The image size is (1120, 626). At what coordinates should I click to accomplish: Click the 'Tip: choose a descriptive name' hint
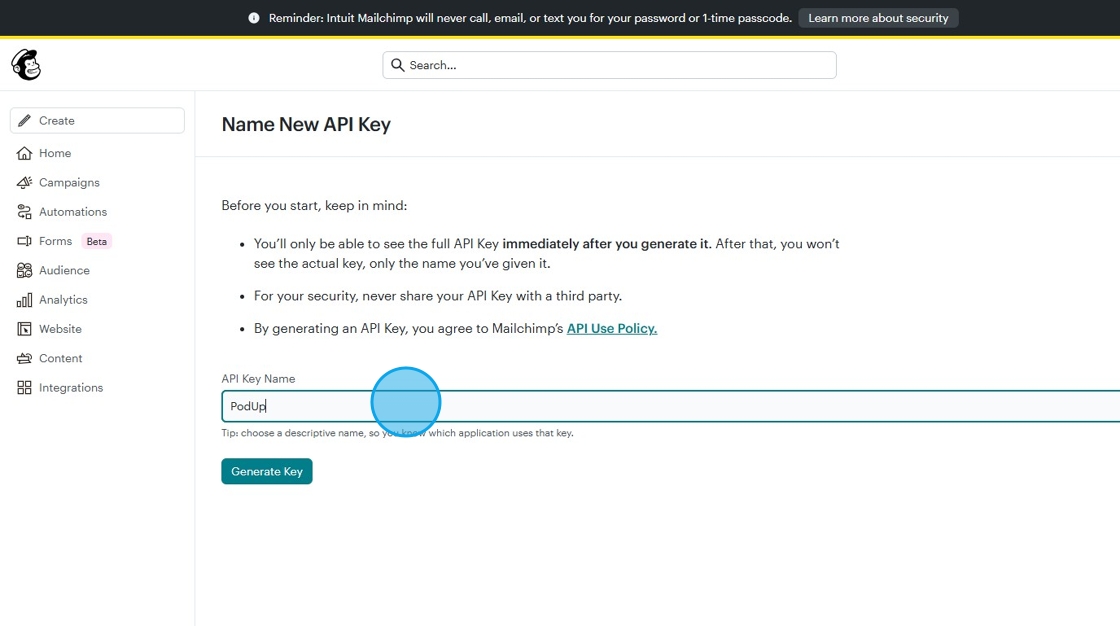point(397,433)
